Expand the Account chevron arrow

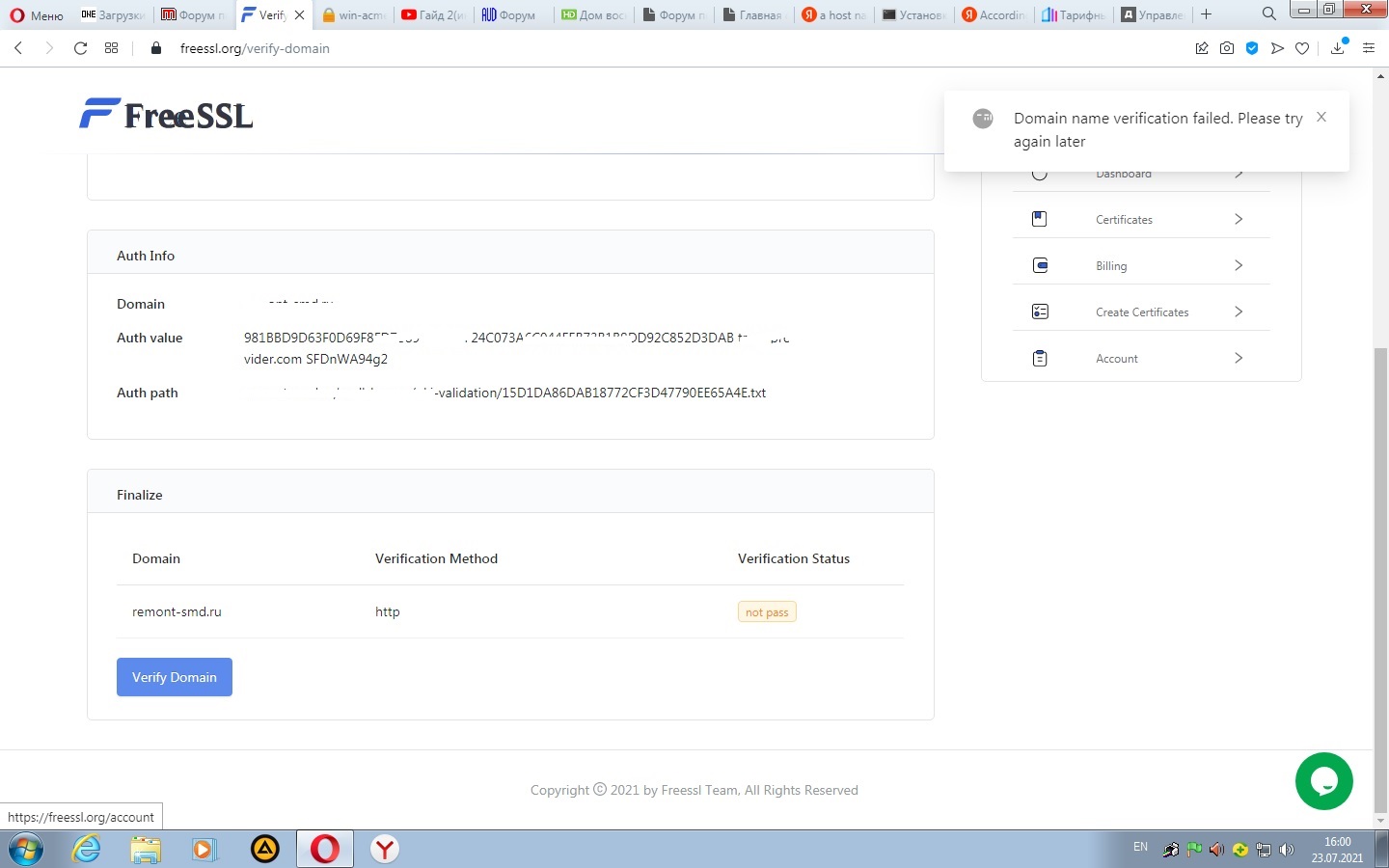click(1239, 358)
